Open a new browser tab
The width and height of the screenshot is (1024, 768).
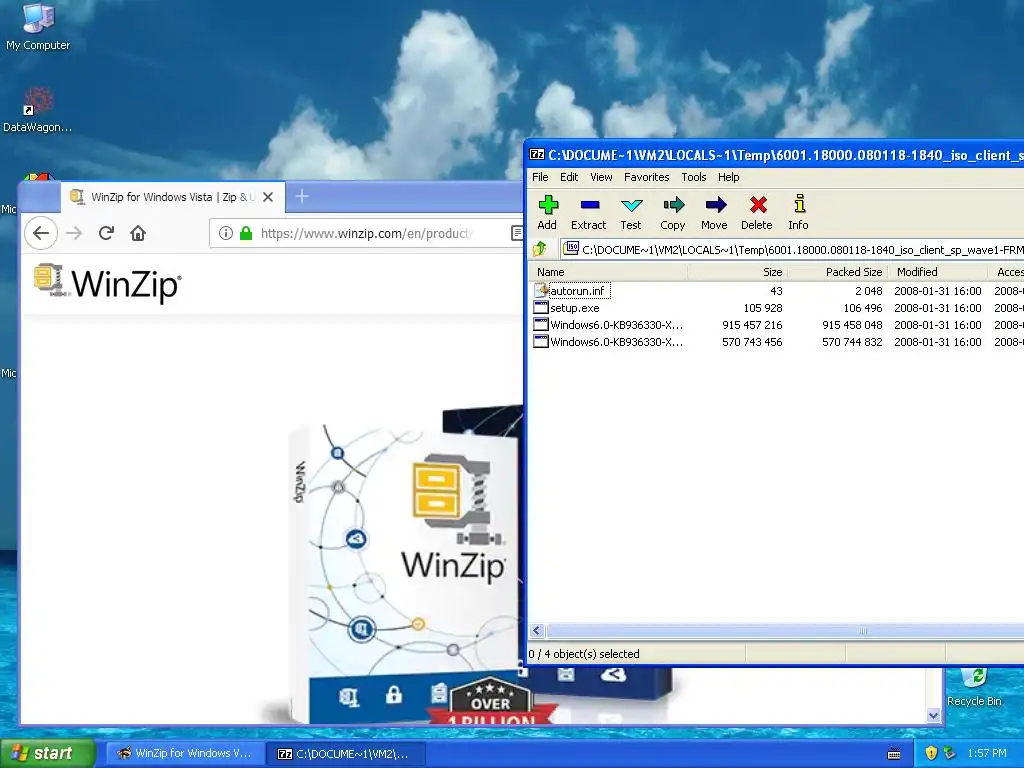pyautogui.click(x=302, y=197)
